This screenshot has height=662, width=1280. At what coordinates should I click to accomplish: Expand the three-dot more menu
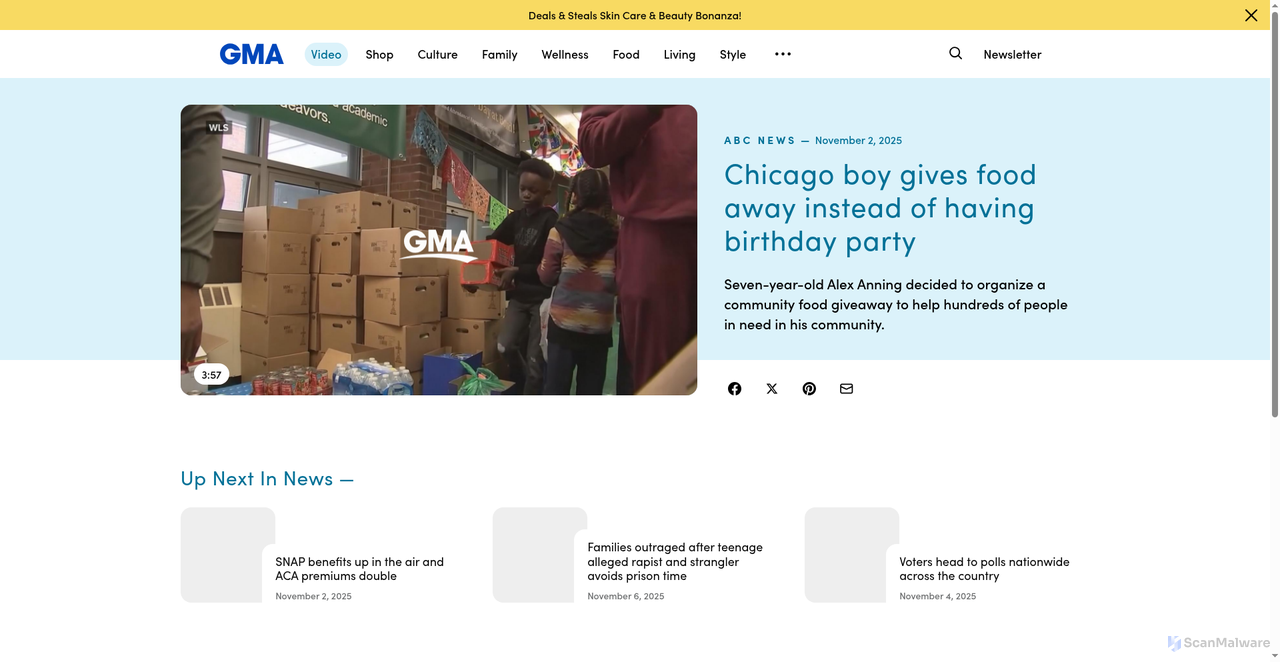[783, 54]
